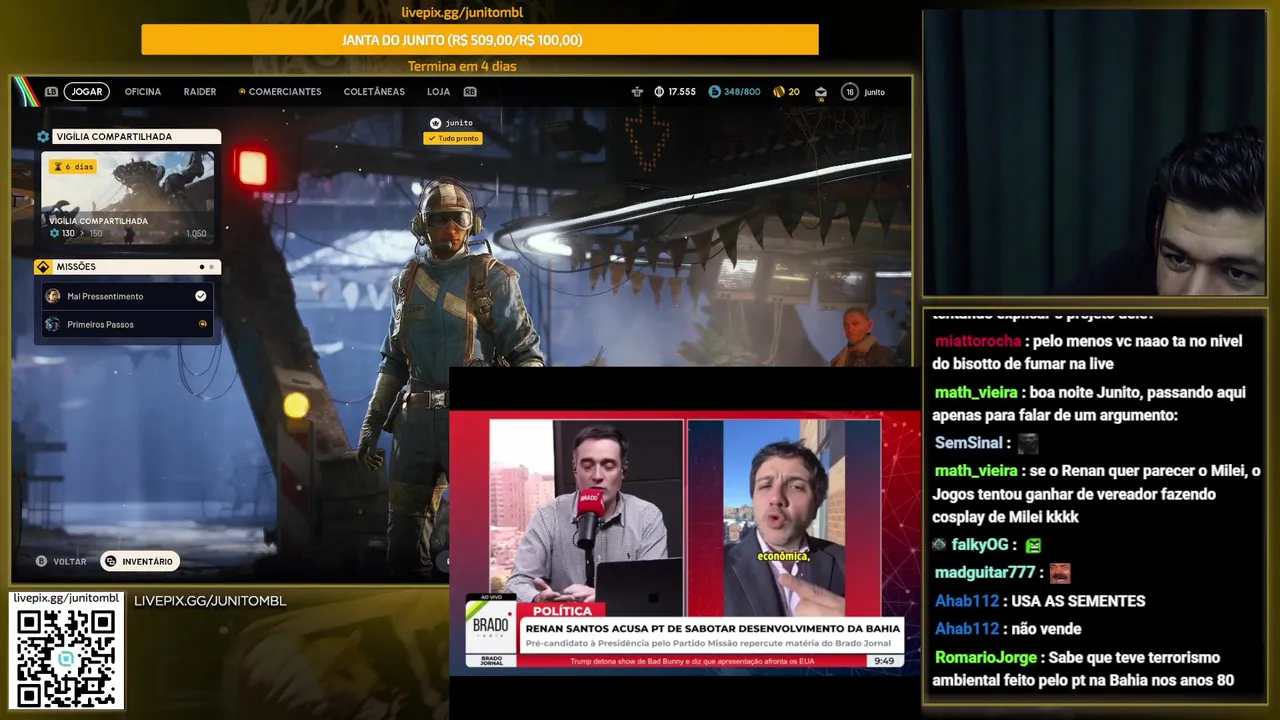1280x720 pixels.
Task: Click the livepix QR code
Action: coord(66,658)
